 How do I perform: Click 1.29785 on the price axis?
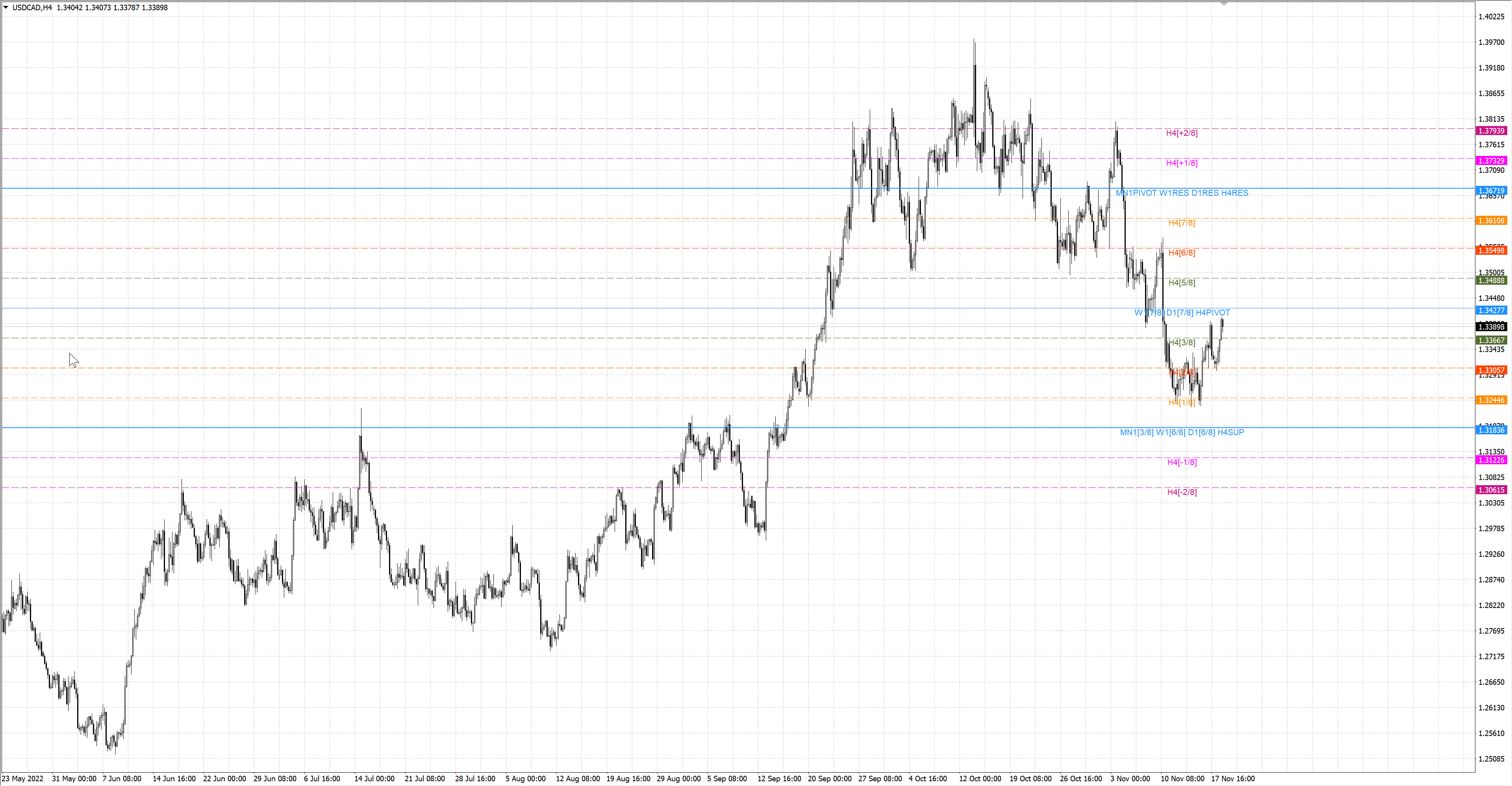click(1492, 529)
